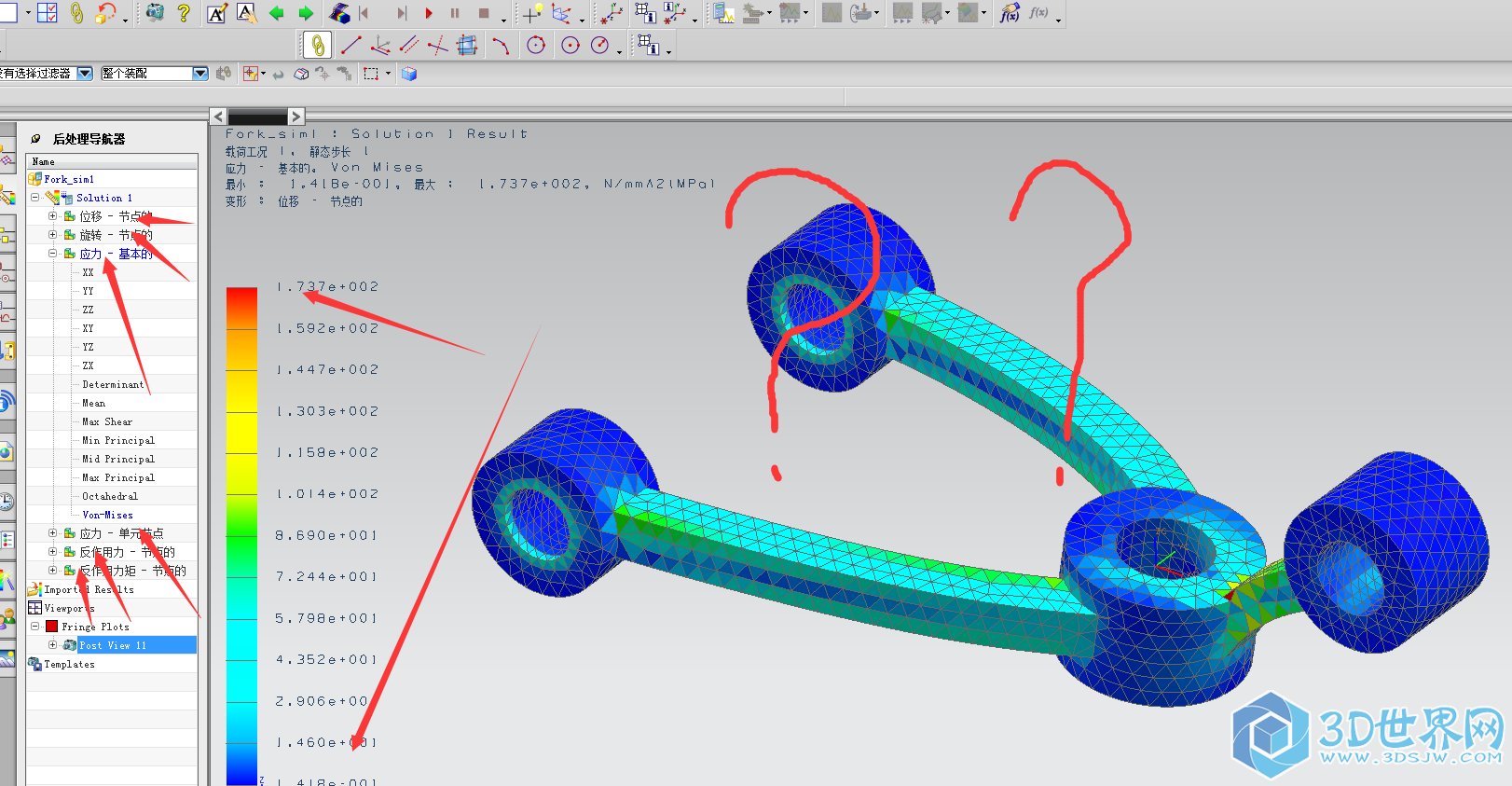The height and width of the screenshot is (786, 1512).
Task: Click the dashed rectangle selection icon
Action: pos(371,74)
